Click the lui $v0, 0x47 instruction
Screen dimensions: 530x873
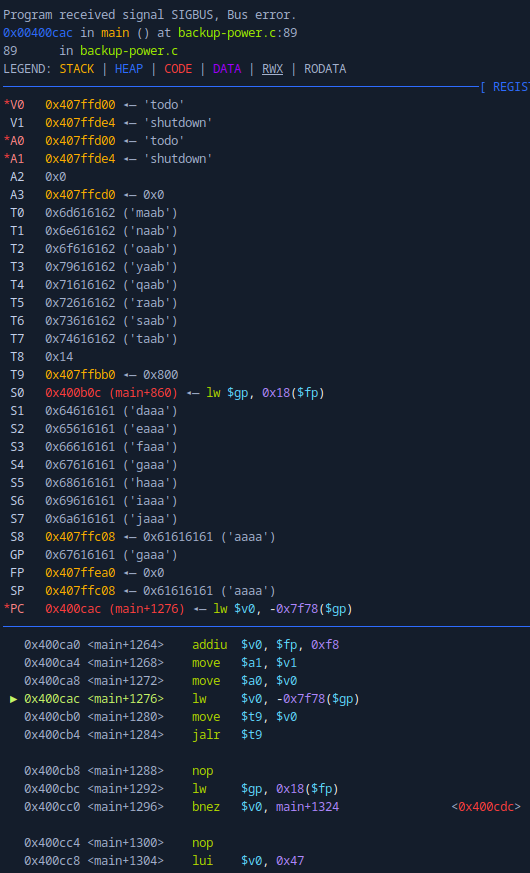(x=164, y=861)
